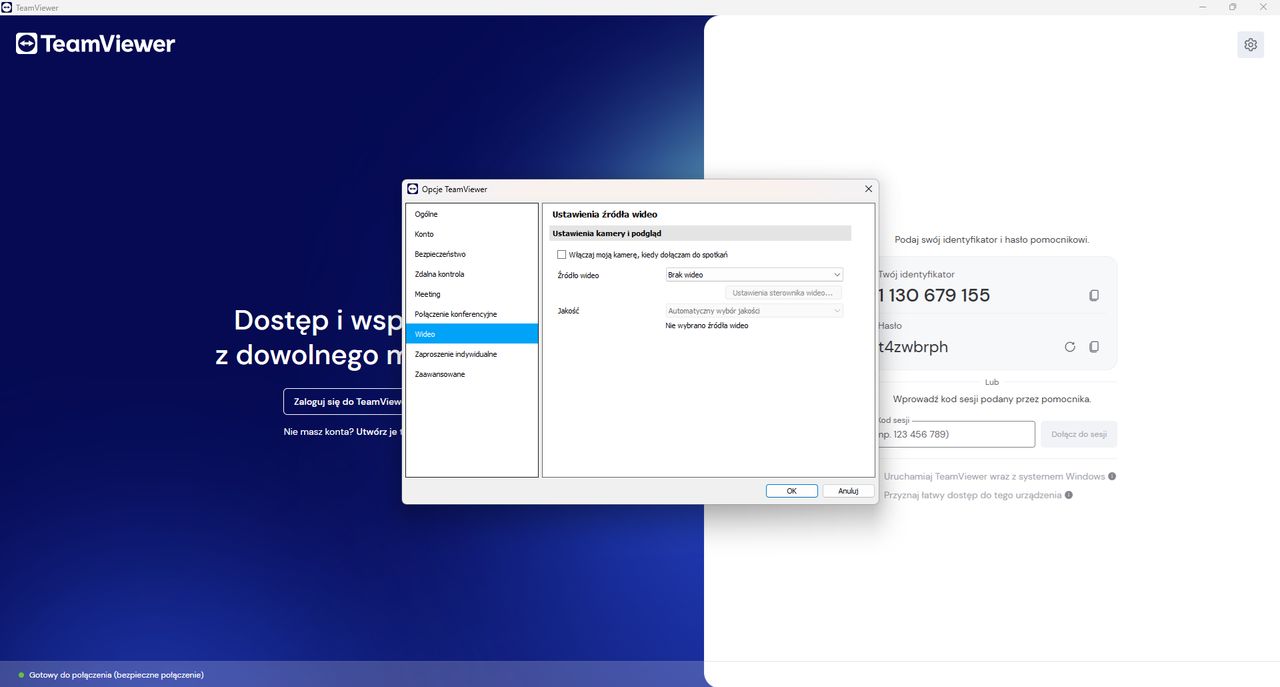This screenshot has width=1280, height=687.
Task: Enable camera when joining meetings checkbox
Action: pyautogui.click(x=562, y=255)
